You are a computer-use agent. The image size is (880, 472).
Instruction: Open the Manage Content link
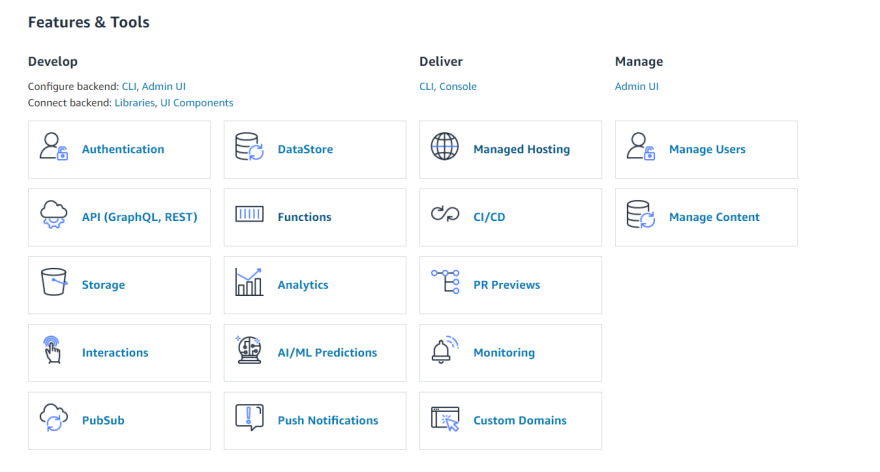714,217
